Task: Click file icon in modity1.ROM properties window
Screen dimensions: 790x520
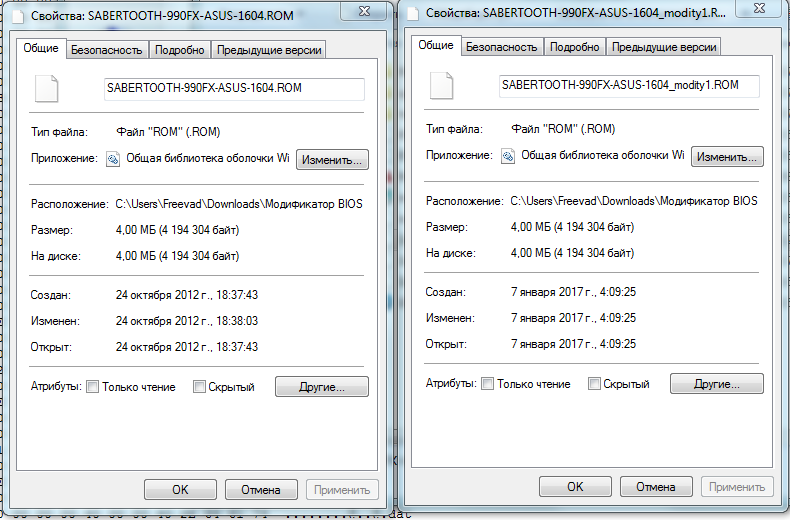Action: click(441, 86)
